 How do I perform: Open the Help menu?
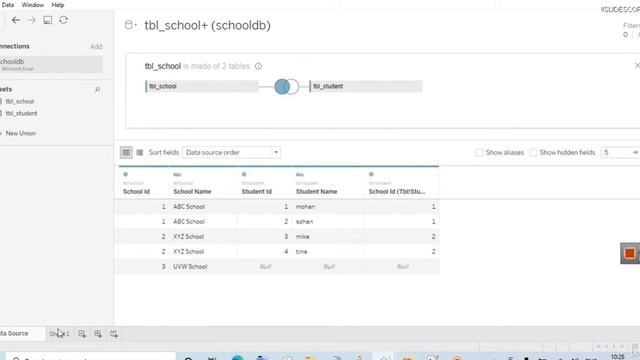pos(58,5)
